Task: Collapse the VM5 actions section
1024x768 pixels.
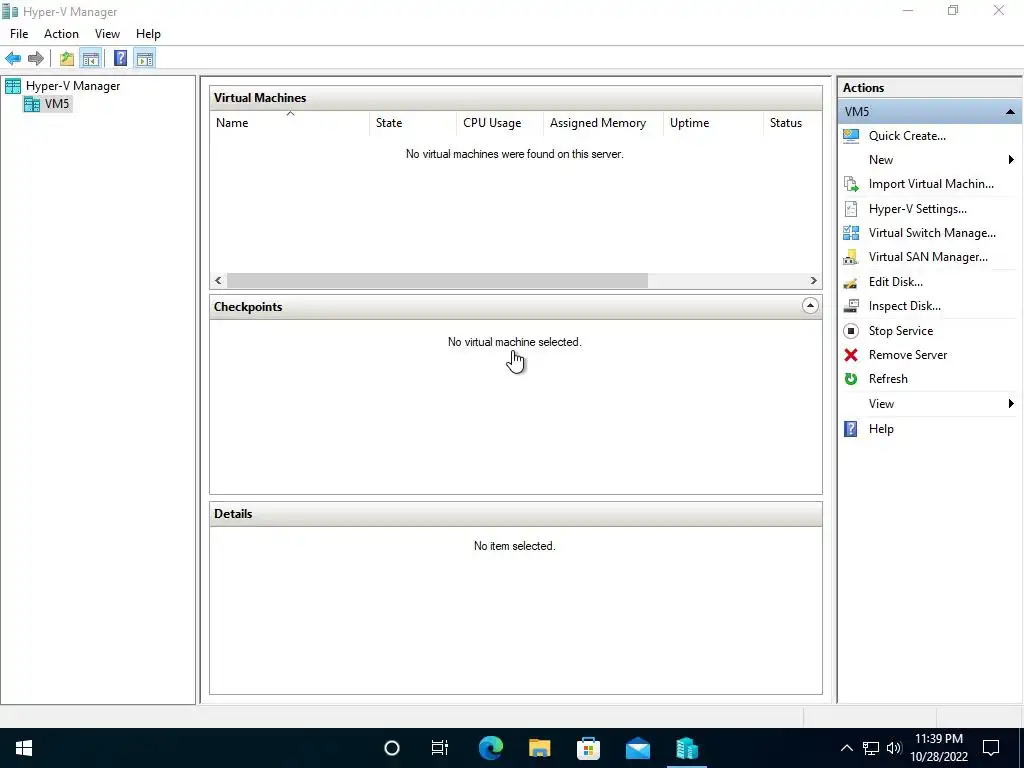Action: coord(1010,112)
